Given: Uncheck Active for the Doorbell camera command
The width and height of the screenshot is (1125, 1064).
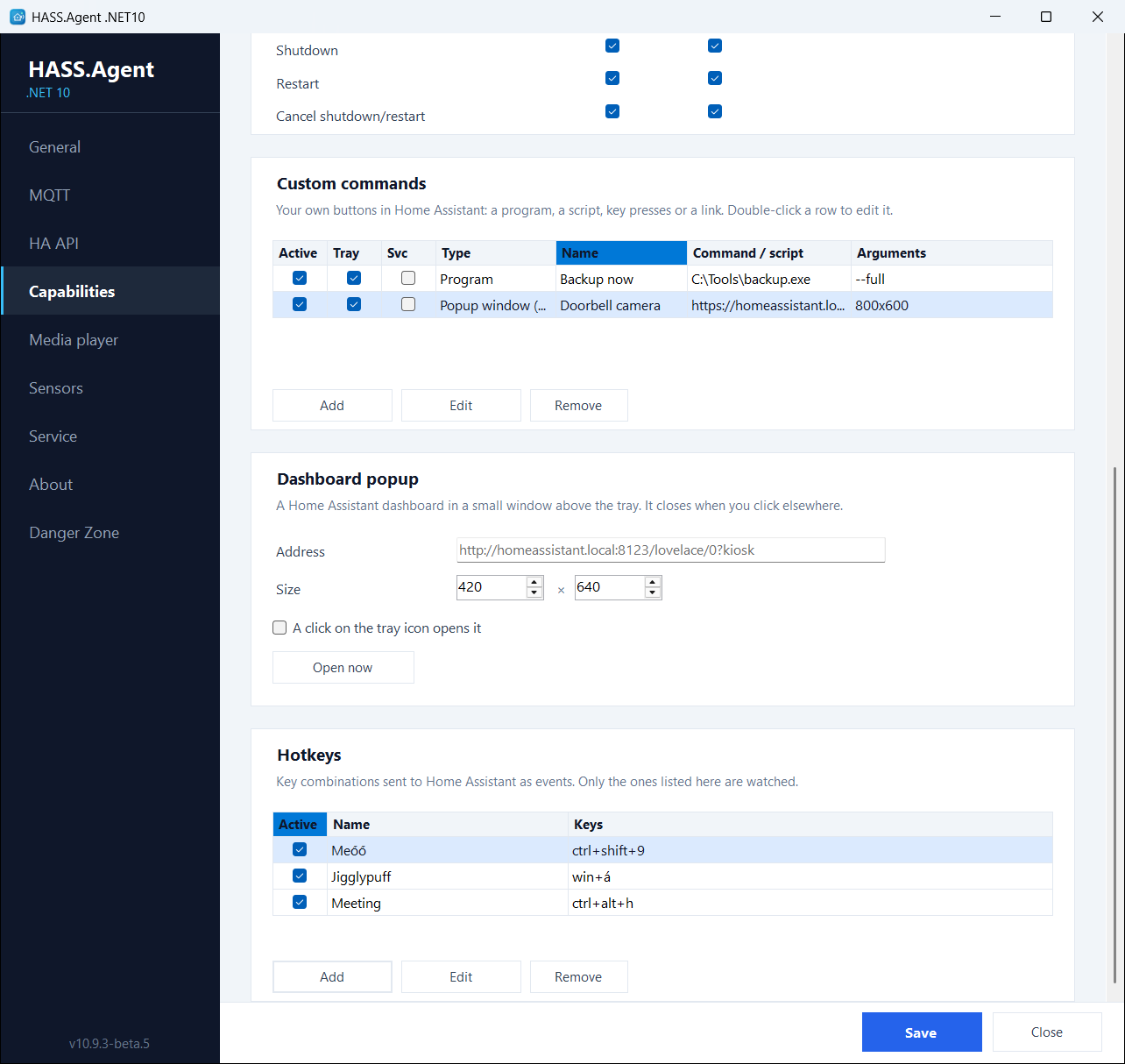Looking at the screenshot, I should pos(300,304).
